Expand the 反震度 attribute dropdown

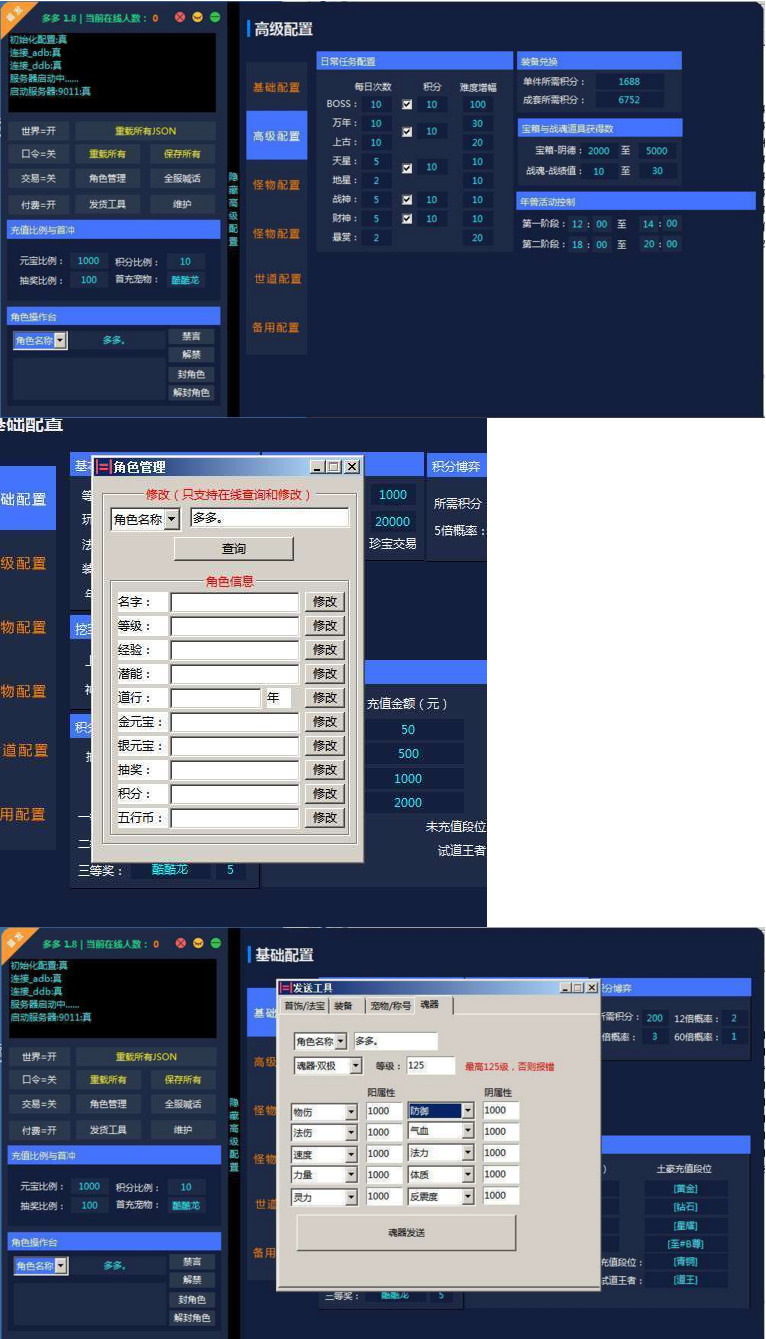467,1196
